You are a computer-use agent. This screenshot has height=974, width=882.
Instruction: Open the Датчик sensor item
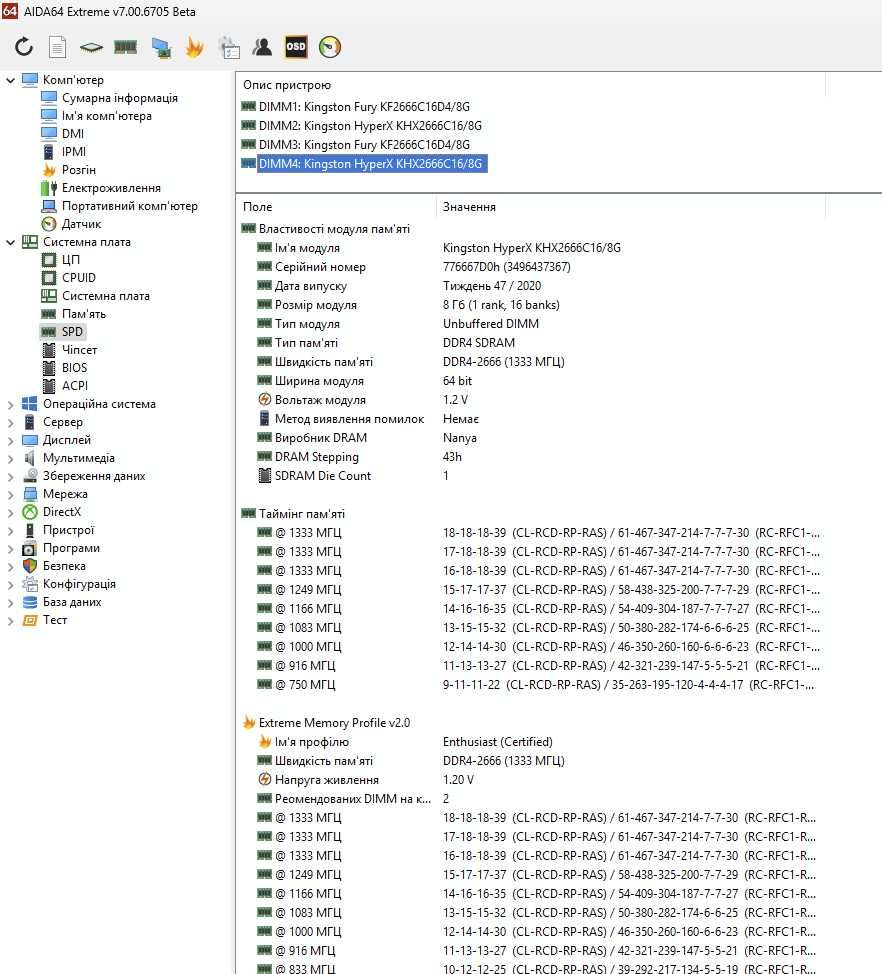(x=81, y=224)
